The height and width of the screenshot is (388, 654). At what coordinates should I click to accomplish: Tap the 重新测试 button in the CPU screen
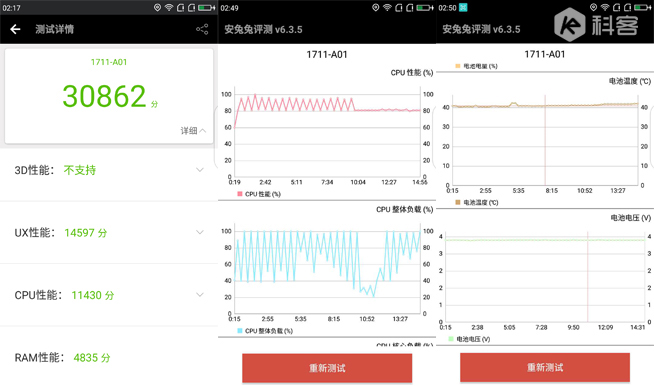click(x=327, y=368)
